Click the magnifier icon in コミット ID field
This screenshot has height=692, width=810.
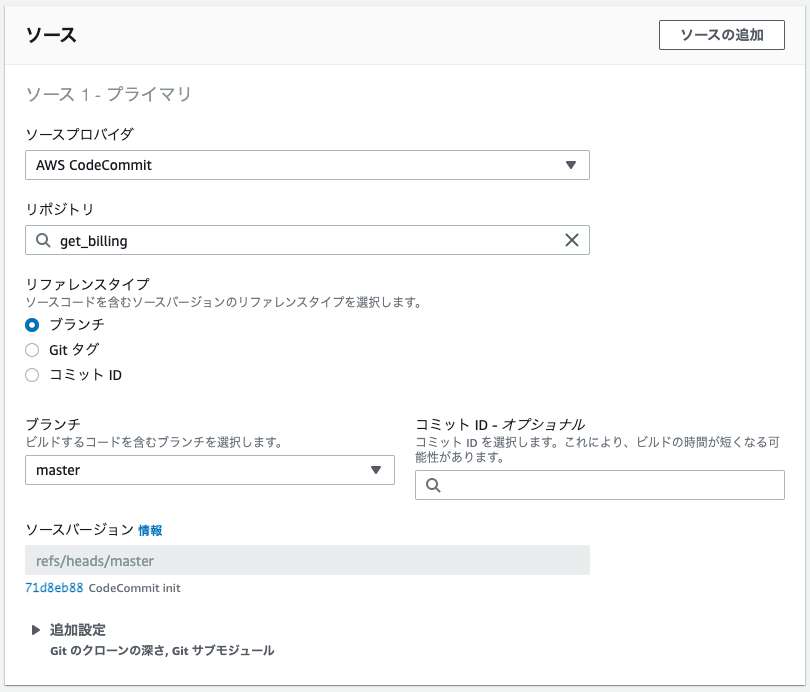(x=433, y=485)
